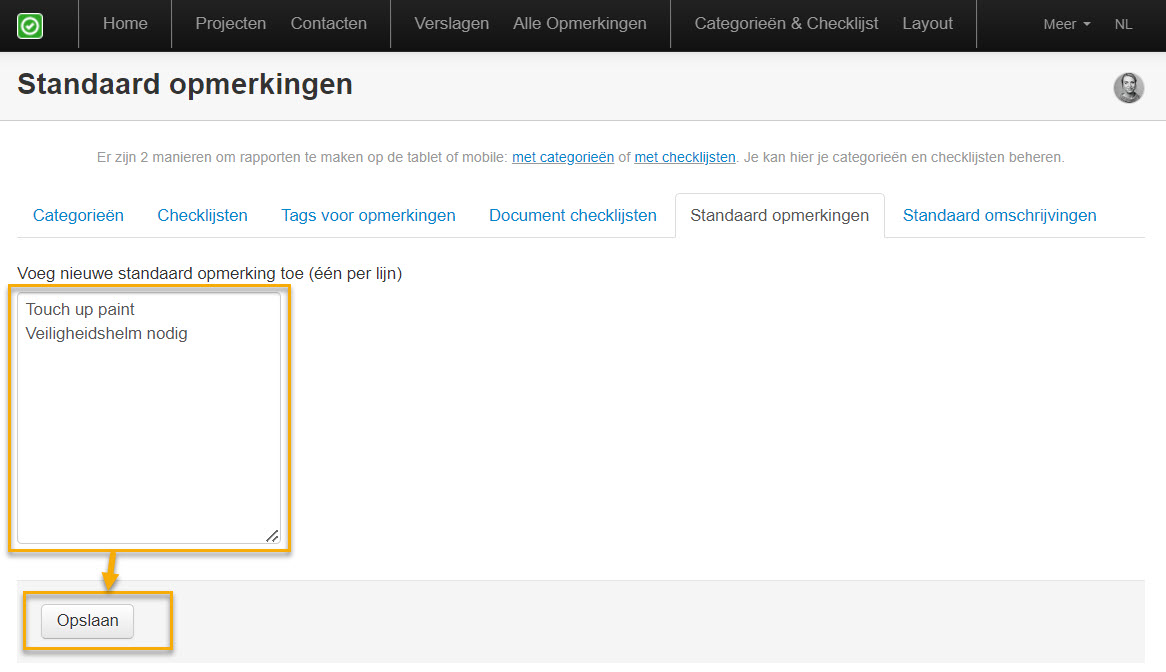Save with the Opslaan button
Viewport: 1166px width, 672px height.
tap(88, 621)
